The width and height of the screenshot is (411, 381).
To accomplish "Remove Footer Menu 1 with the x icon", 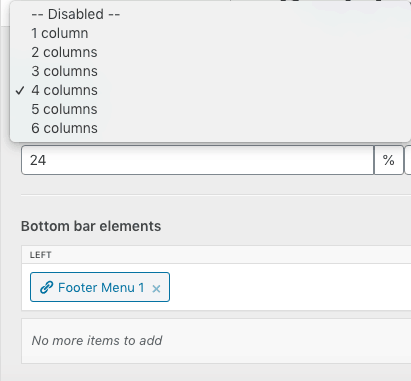I will coord(156,289).
